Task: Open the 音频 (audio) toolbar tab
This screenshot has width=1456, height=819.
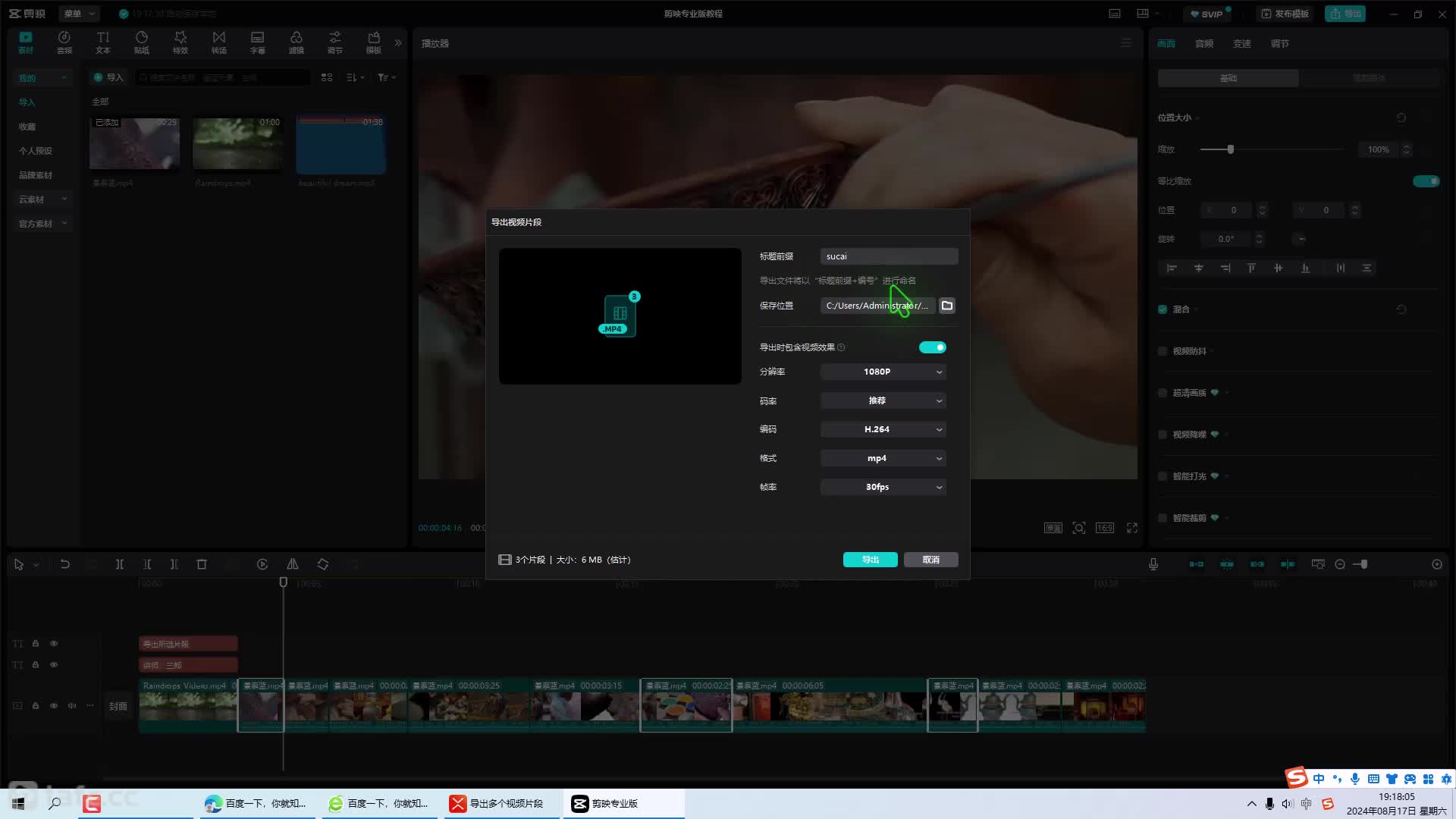Action: click(x=64, y=42)
